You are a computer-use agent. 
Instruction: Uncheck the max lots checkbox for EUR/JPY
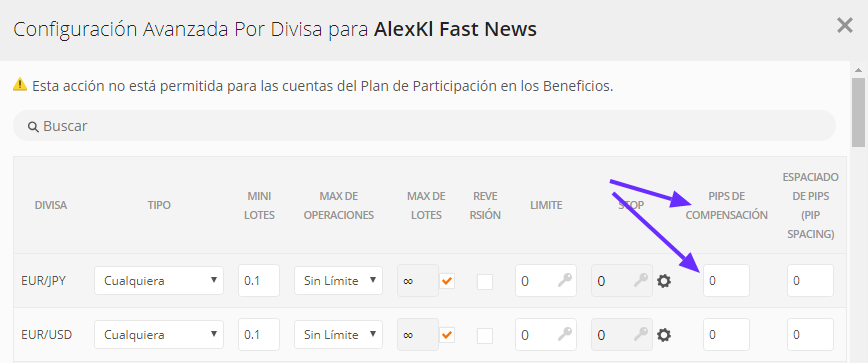[x=447, y=281]
